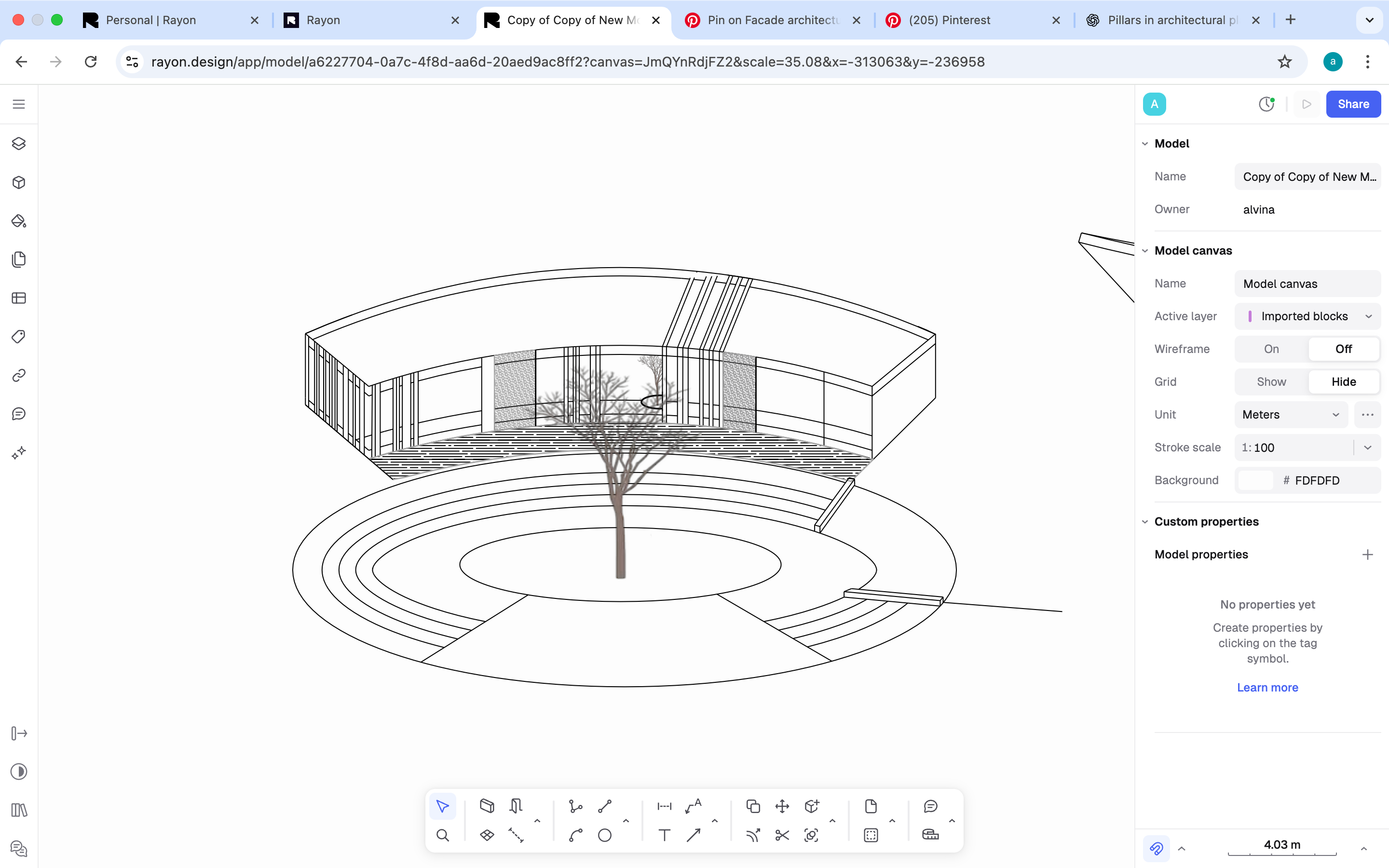Turn Wireframe On
The height and width of the screenshot is (868, 1389).
1271,349
